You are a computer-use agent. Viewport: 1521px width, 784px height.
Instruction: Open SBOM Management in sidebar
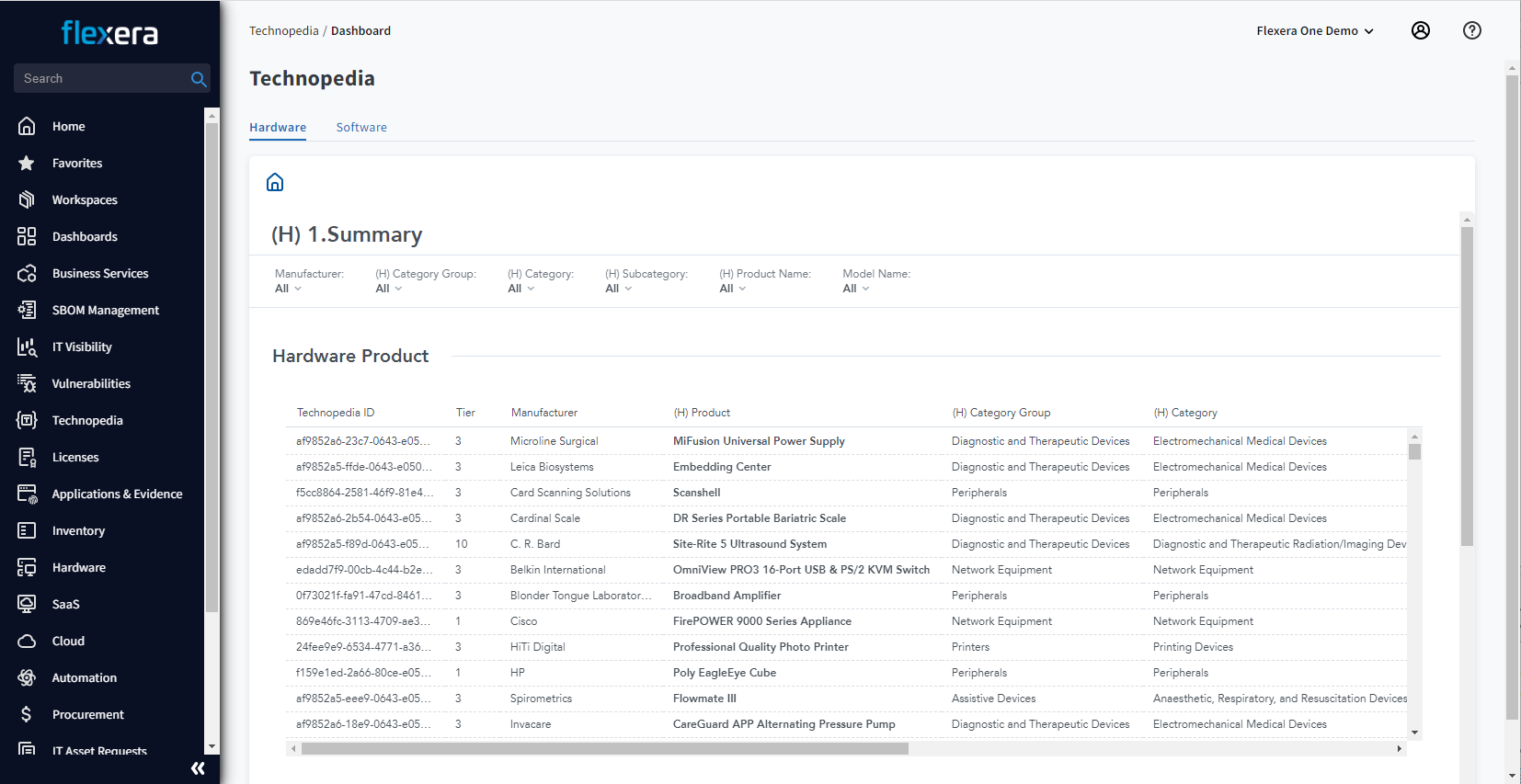tap(105, 310)
